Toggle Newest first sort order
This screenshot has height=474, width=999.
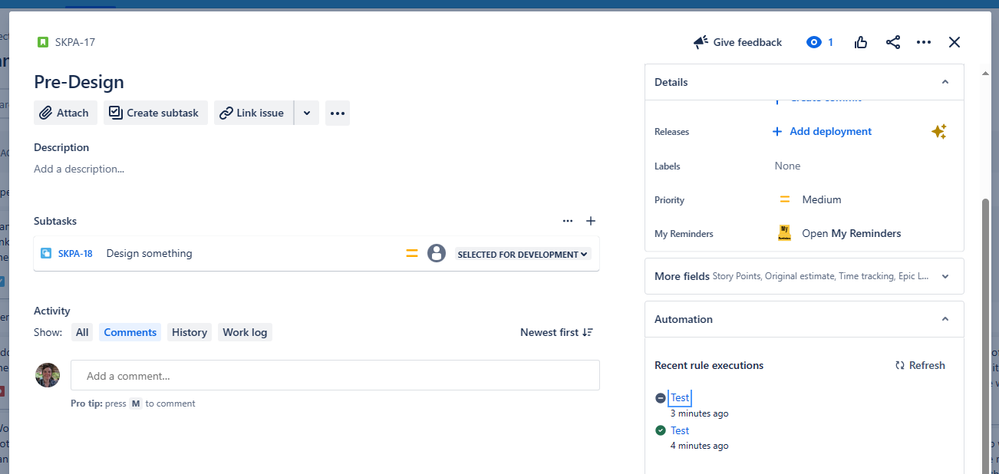click(557, 333)
